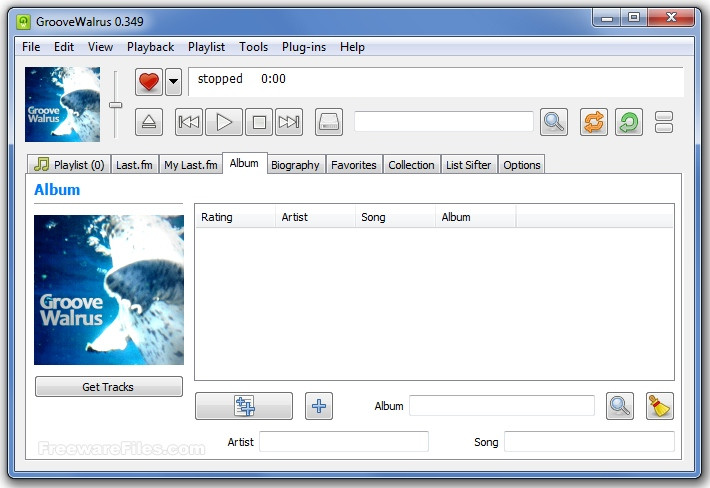
Task: Open the Playlist menu
Action: tap(206, 47)
